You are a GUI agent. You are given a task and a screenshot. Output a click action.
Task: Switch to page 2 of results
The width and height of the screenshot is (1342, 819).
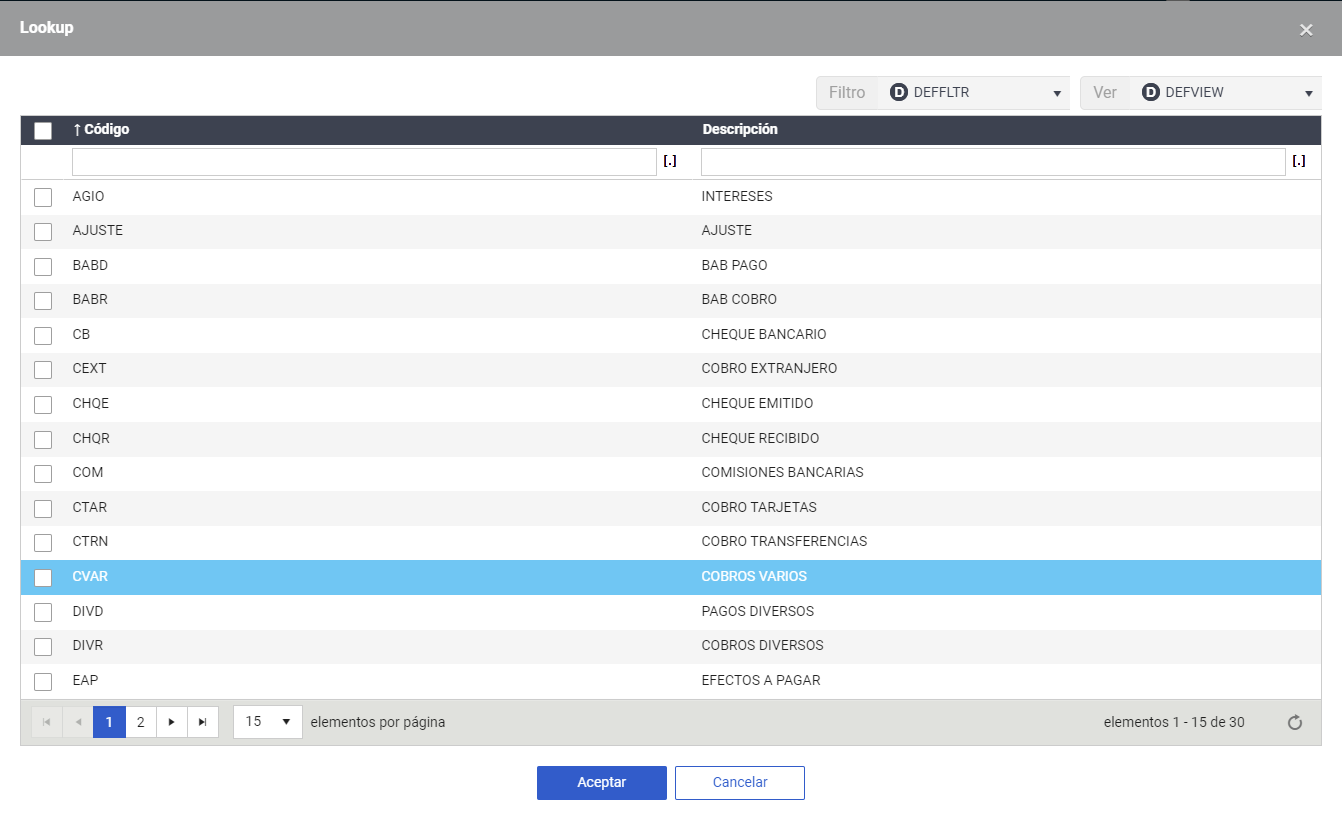click(141, 722)
